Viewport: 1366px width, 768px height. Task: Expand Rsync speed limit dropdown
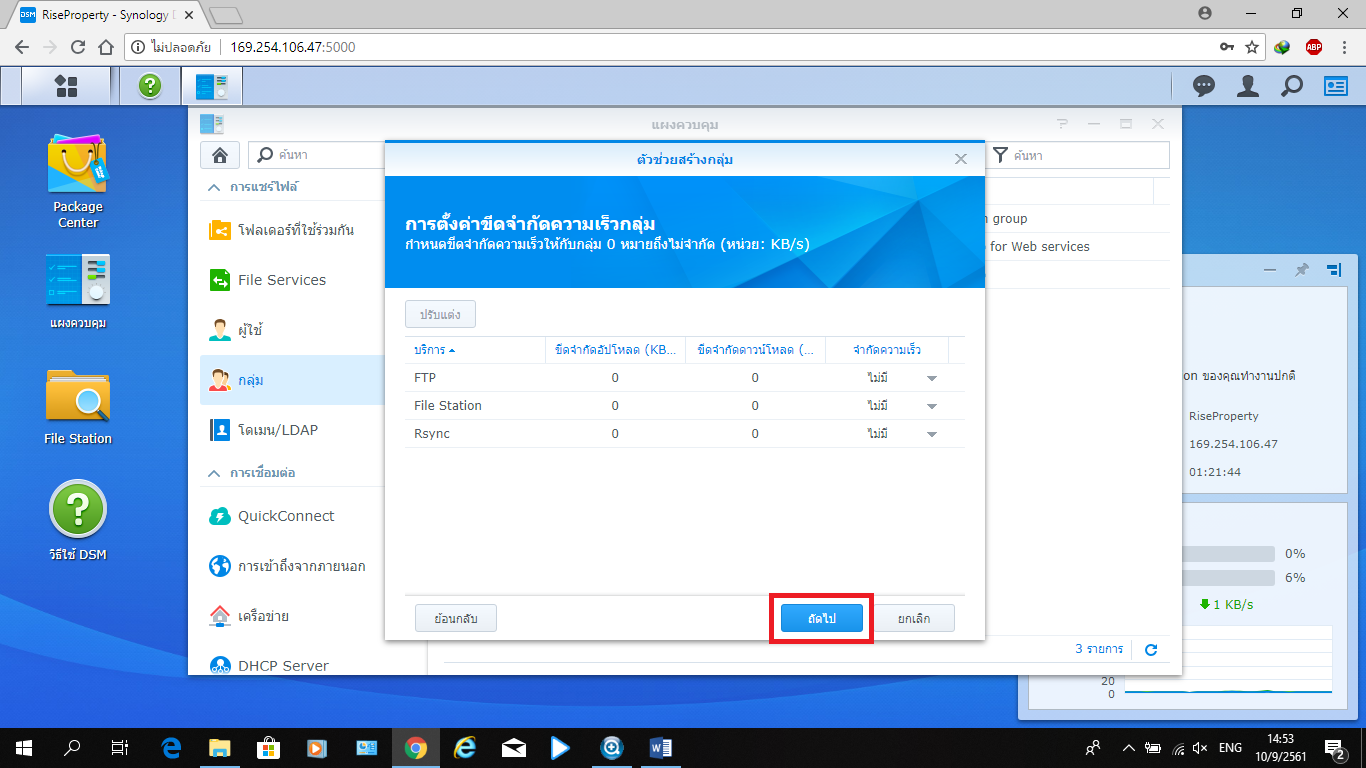[931, 434]
